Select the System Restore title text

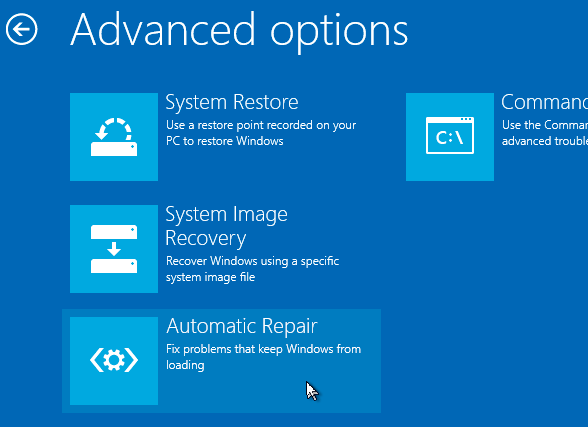232,102
